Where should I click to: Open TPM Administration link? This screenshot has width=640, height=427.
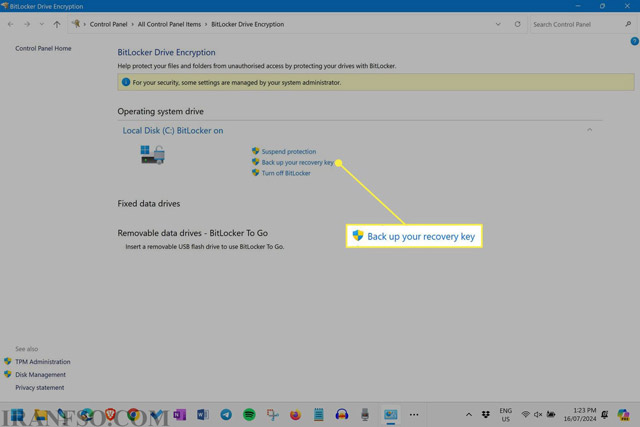pos(43,362)
